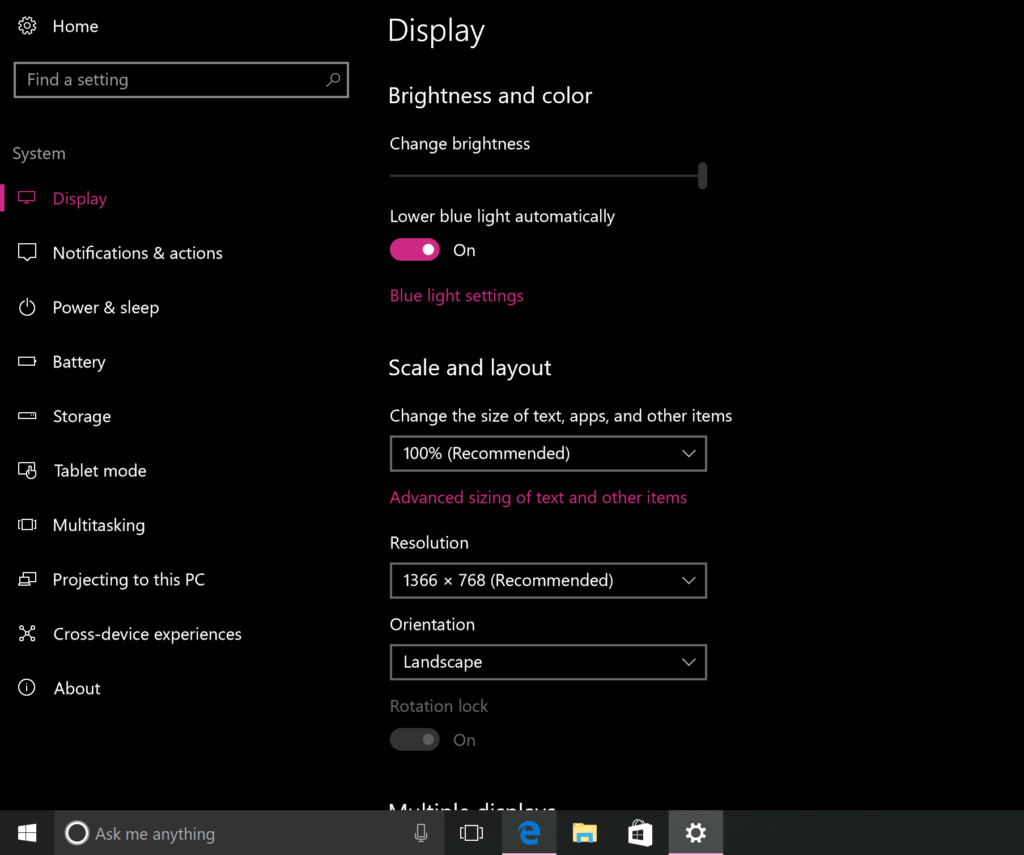Open File Explorer from taskbar
1024x855 pixels.
584,833
